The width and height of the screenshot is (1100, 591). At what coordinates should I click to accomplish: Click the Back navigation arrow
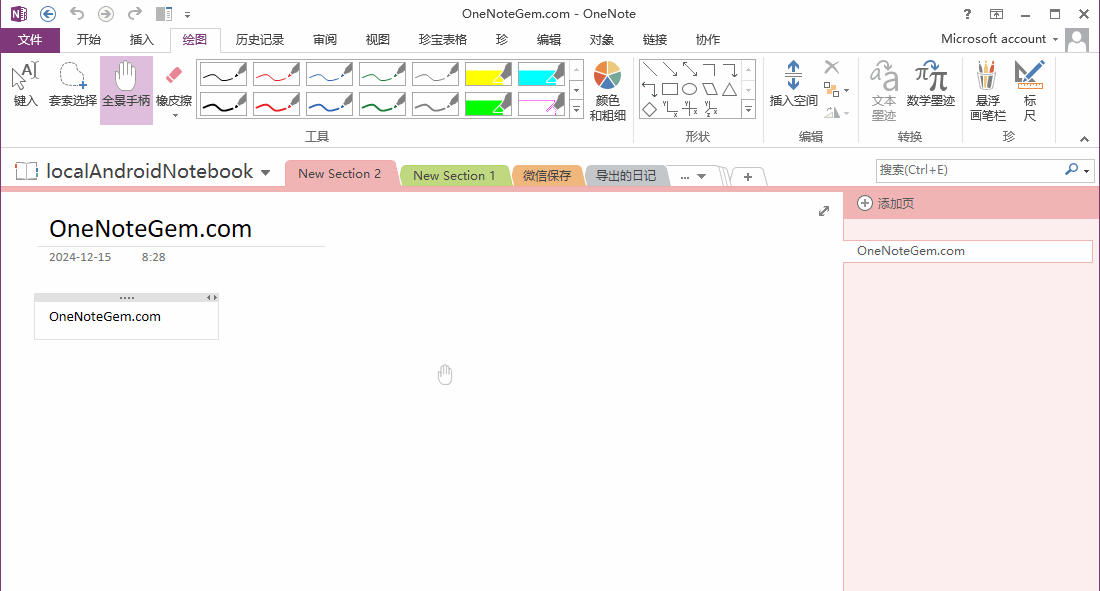(48, 13)
